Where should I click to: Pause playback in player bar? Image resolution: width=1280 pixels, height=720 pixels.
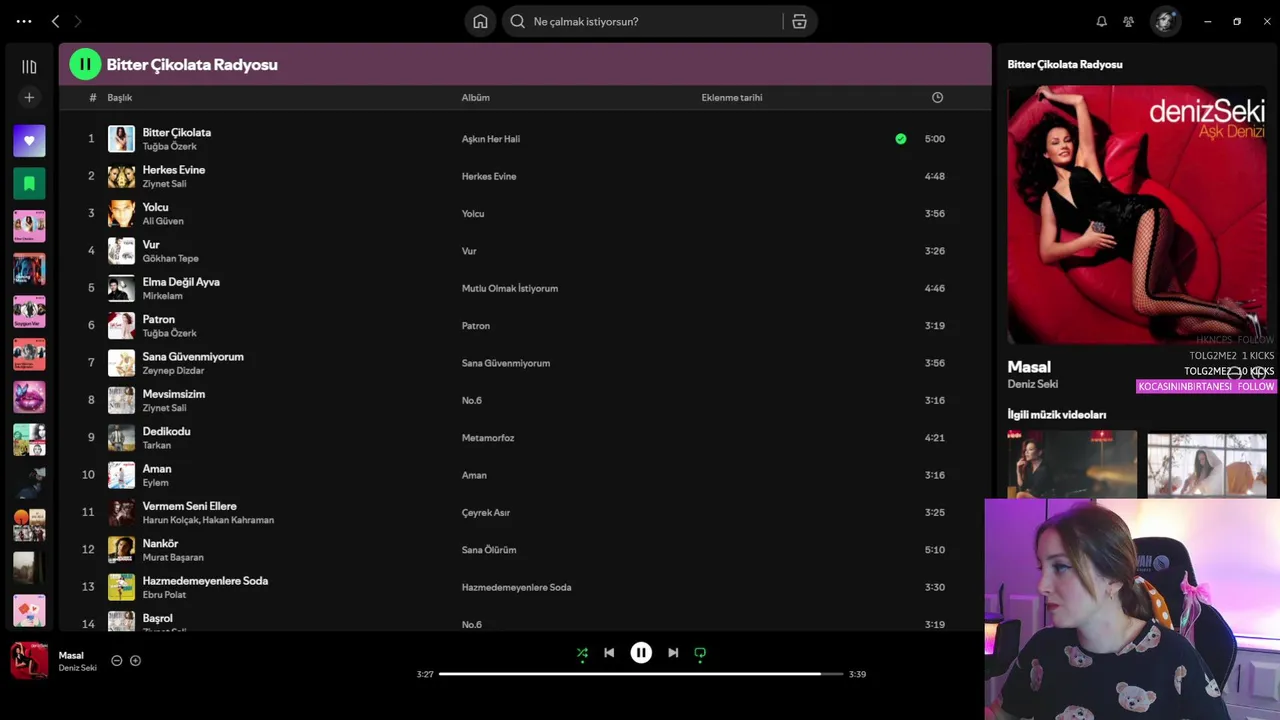point(641,653)
